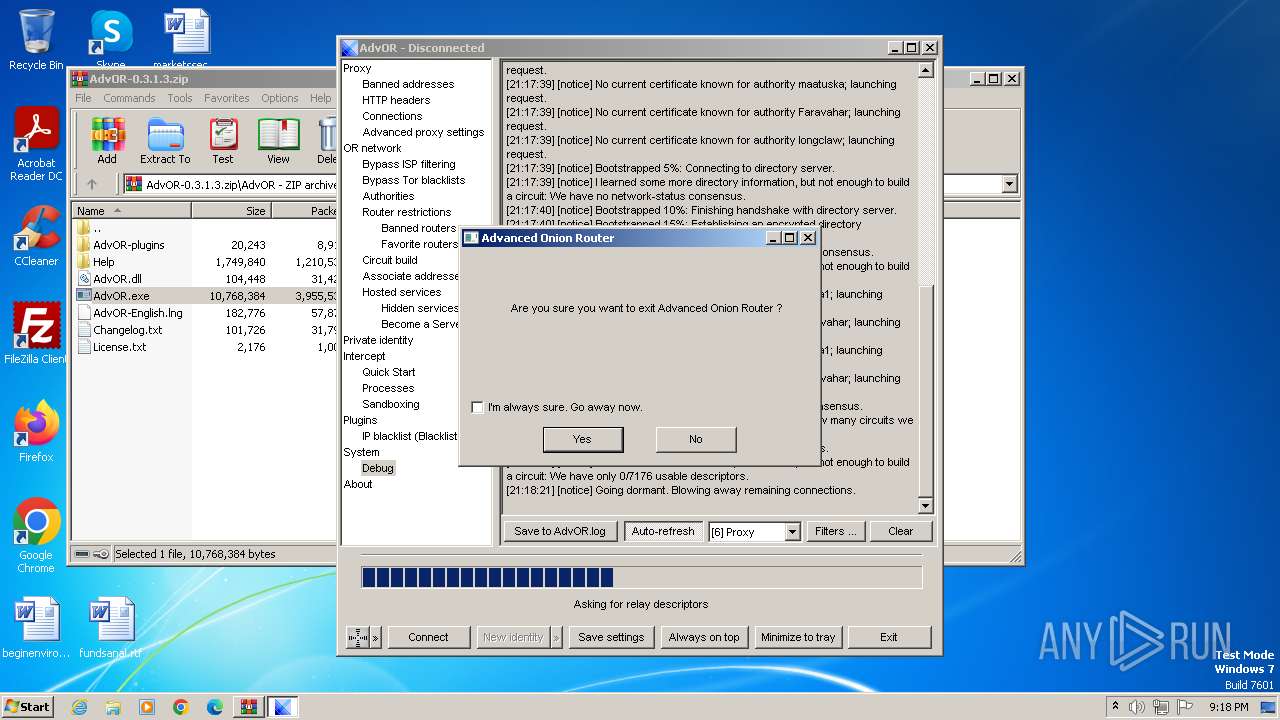
Task: Open Chrome from the taskbar
Action: point(181,706)
